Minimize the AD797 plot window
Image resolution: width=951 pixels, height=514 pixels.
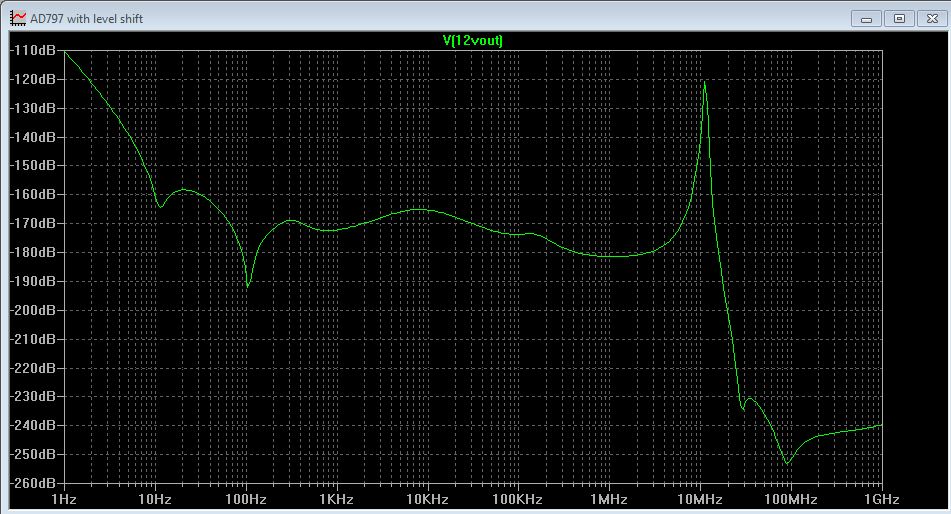point(866,19)
